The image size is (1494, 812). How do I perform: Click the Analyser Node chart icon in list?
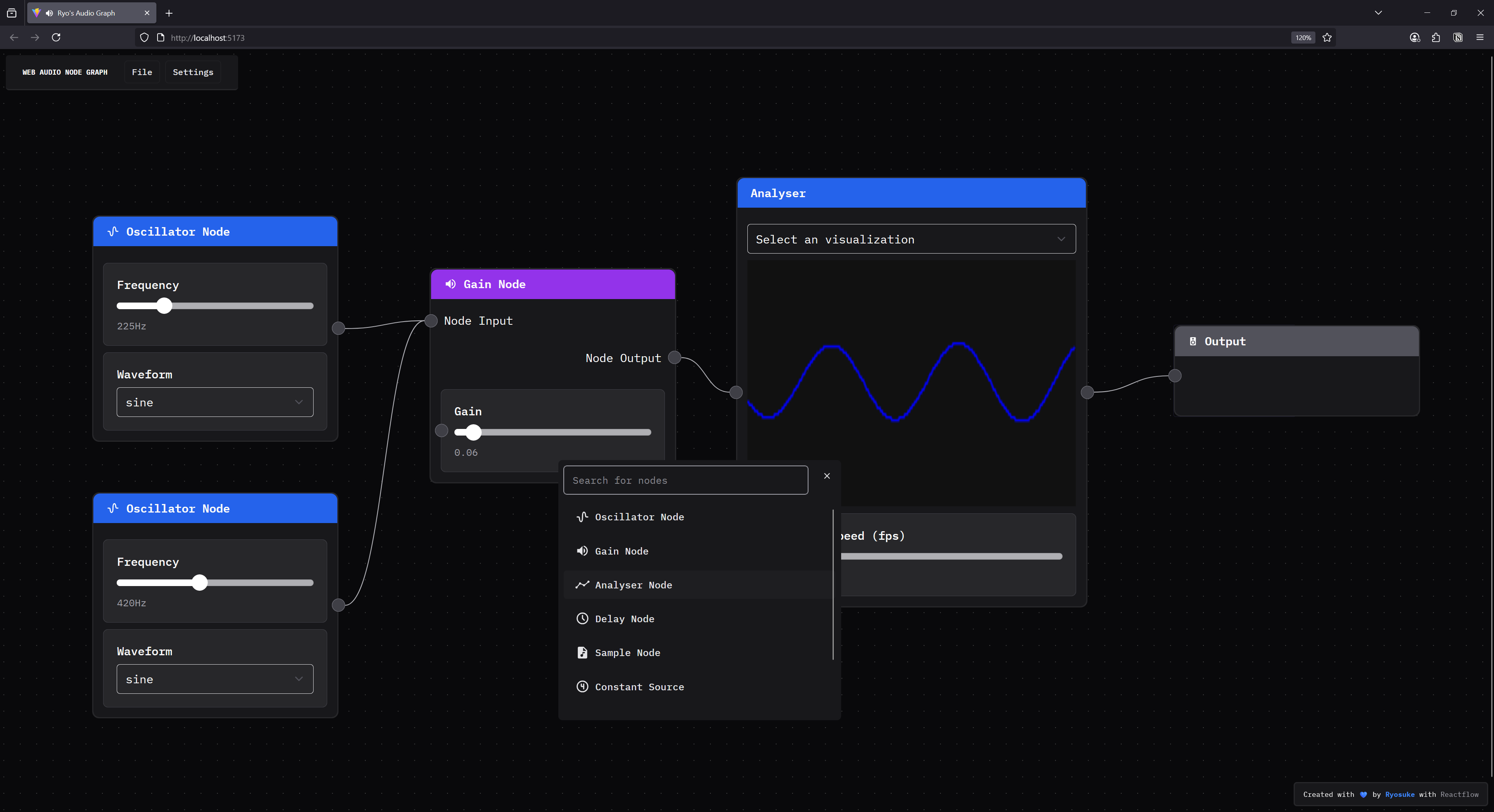(x=582, y=585)
